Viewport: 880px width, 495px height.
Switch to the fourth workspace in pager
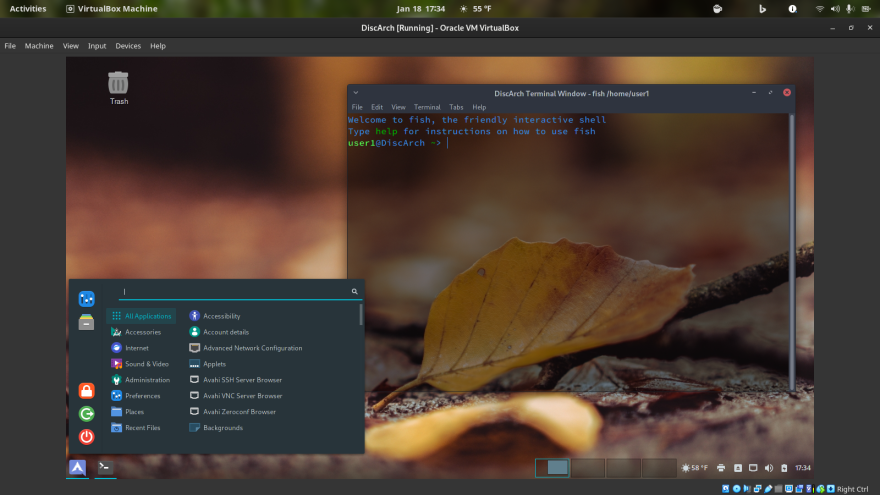(x=658, y=468)
